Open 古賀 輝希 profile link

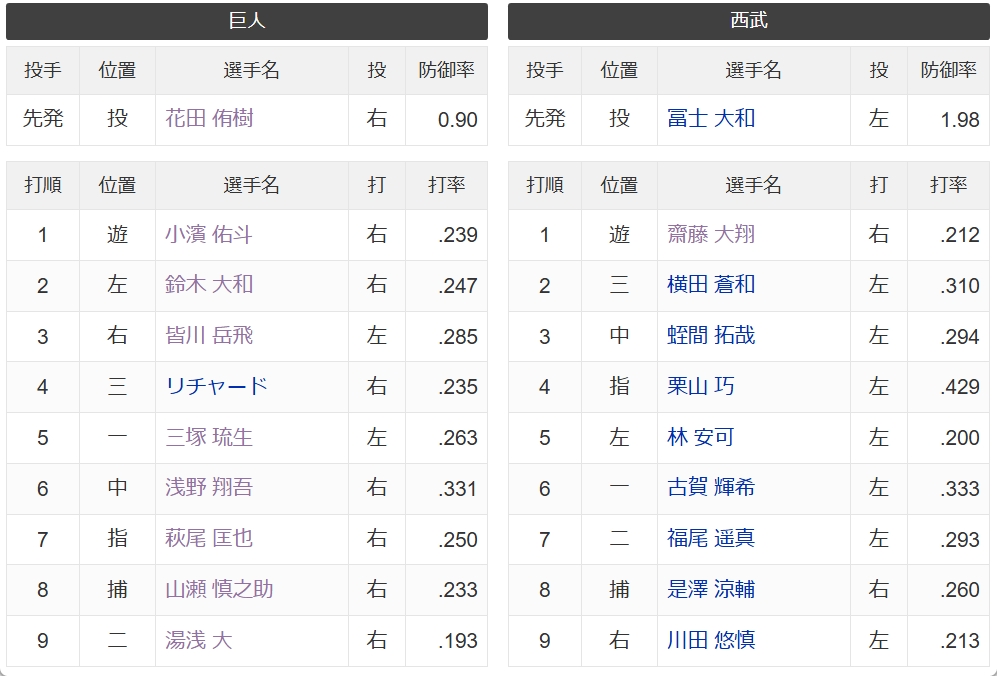tap(711, 488)
